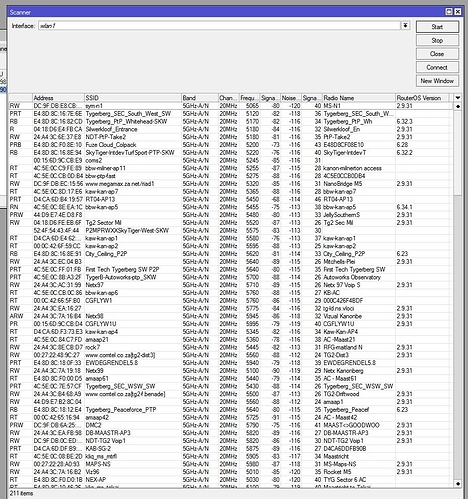The image size is (468, 499).
Task: Focus the Interface input field
Action: [219, 26]
